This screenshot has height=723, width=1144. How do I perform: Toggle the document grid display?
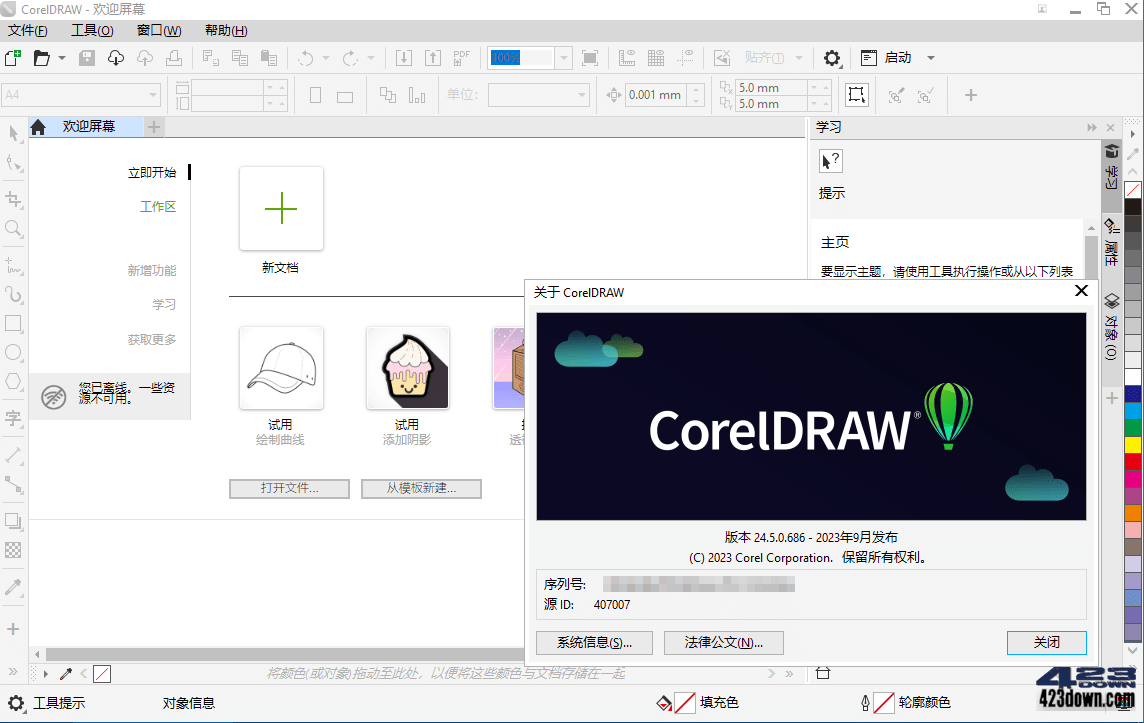pyautogui.click(x=657, y=57)
